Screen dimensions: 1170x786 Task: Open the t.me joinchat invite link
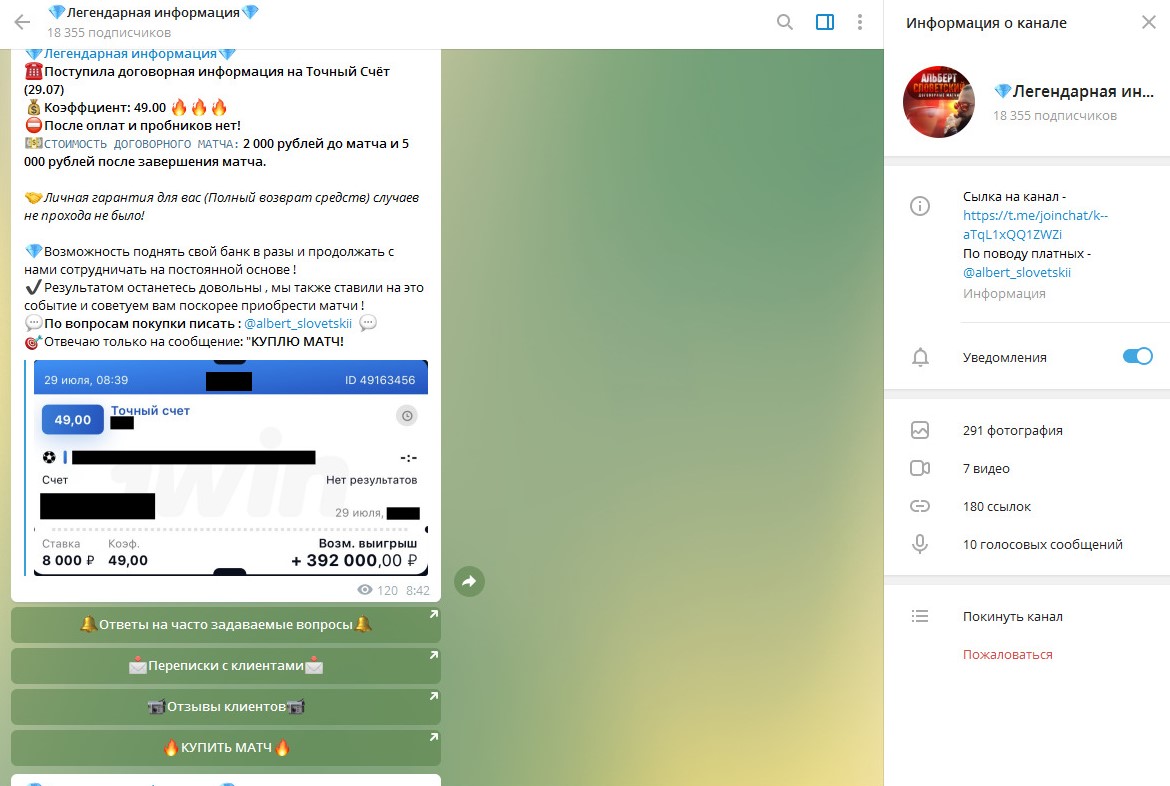pyautogui.click(x=1035, y=225)
